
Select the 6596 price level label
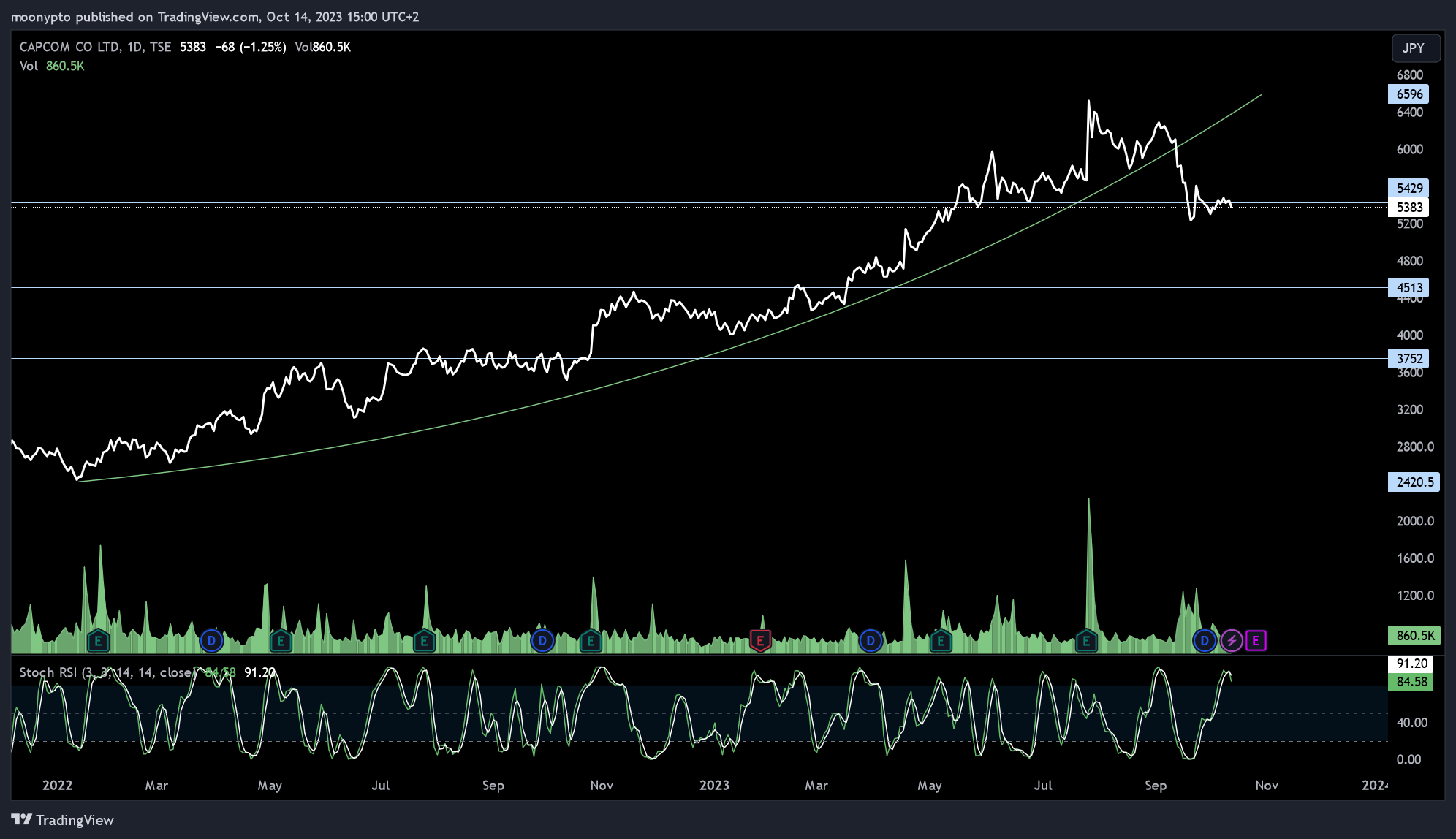(1408, 94)
